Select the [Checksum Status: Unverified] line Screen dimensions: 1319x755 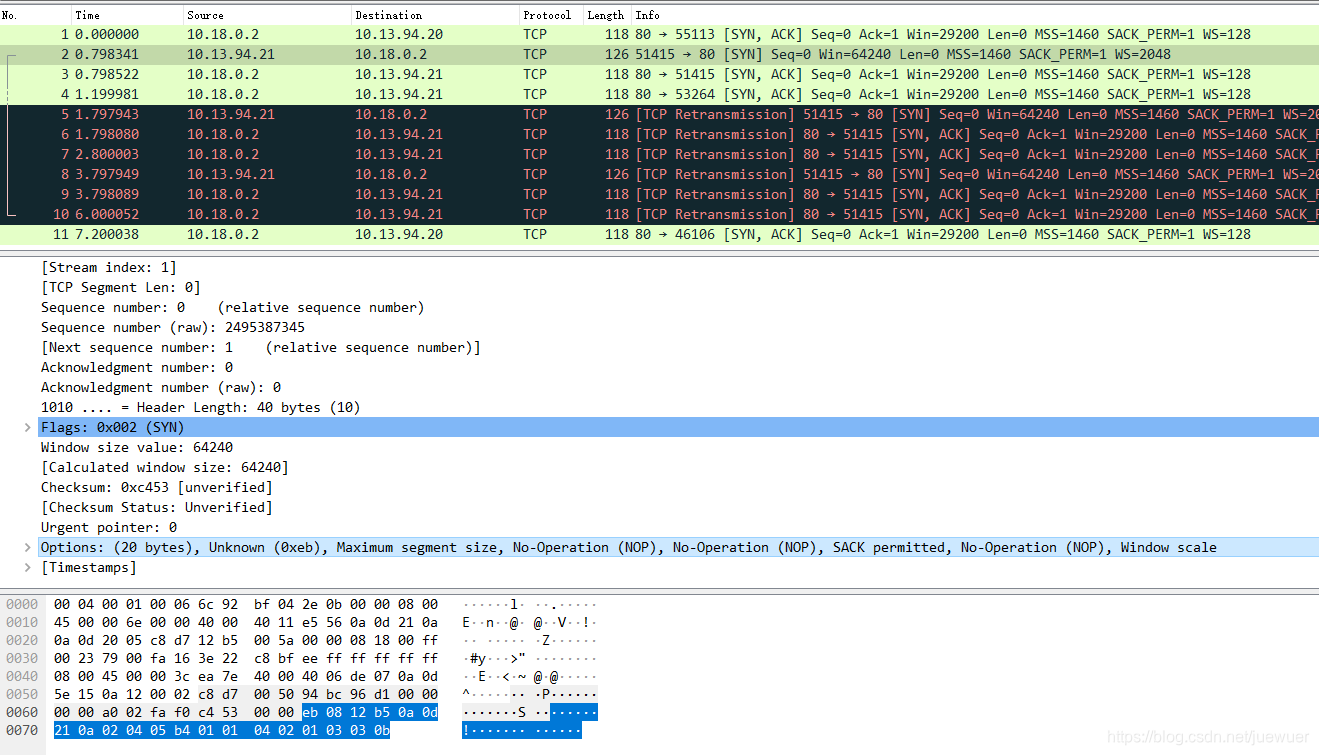157,507
